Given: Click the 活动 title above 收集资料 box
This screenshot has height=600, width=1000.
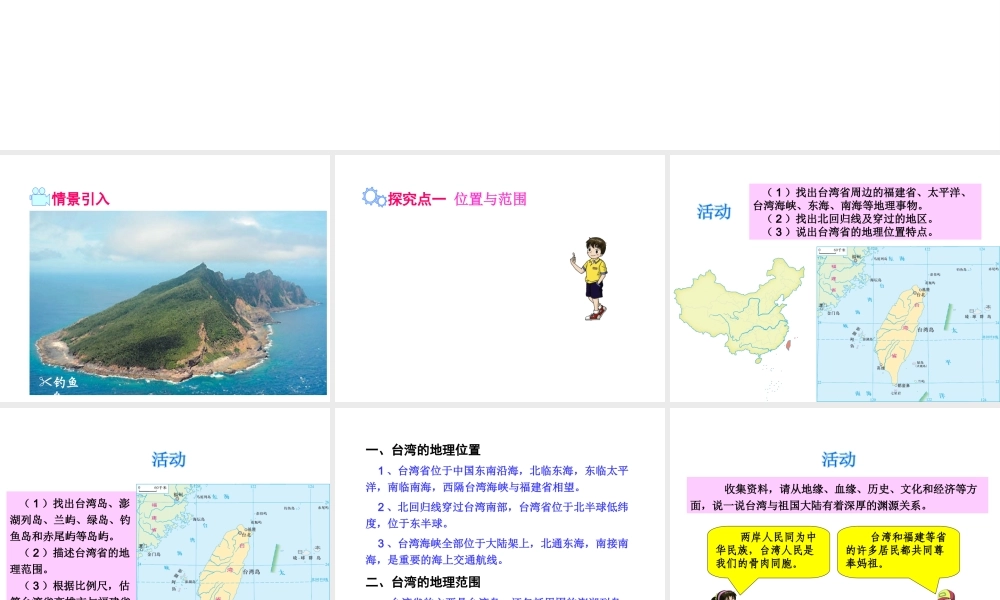Looking at the screenshot, I should (x=839, y=459).
